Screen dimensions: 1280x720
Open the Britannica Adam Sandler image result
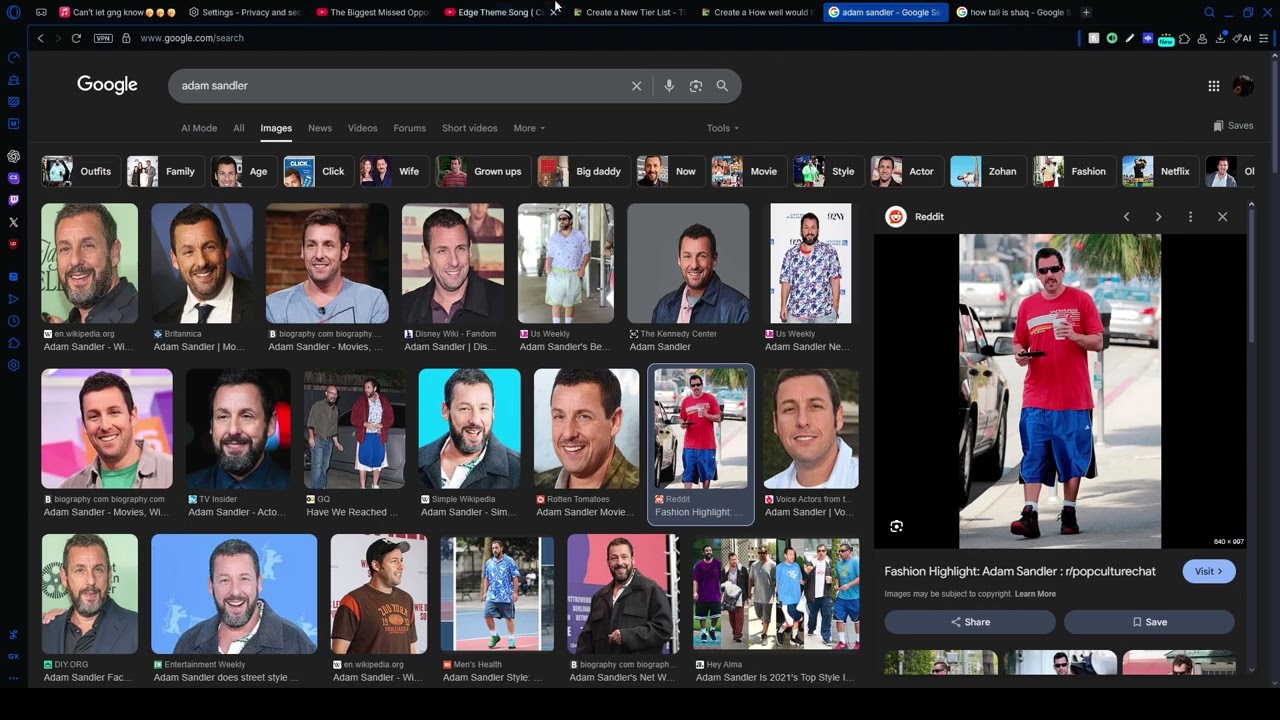[x=202, y=264]
